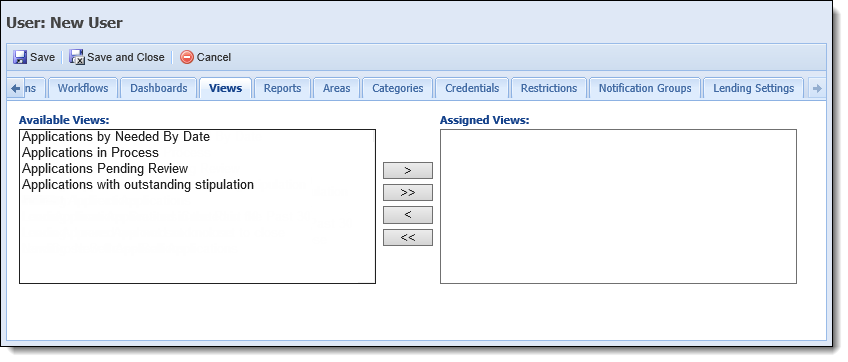Select Applications Pending Review in Available Views
Screen dimensions: 848x362
105,168
